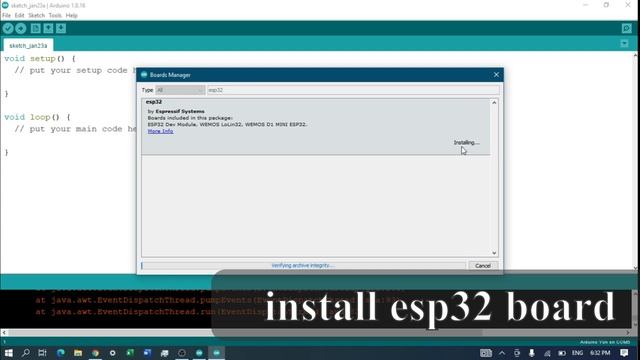Click the Verifying archive integrity progress bar
Screen dimensions: 640x360
coord(303,265)
